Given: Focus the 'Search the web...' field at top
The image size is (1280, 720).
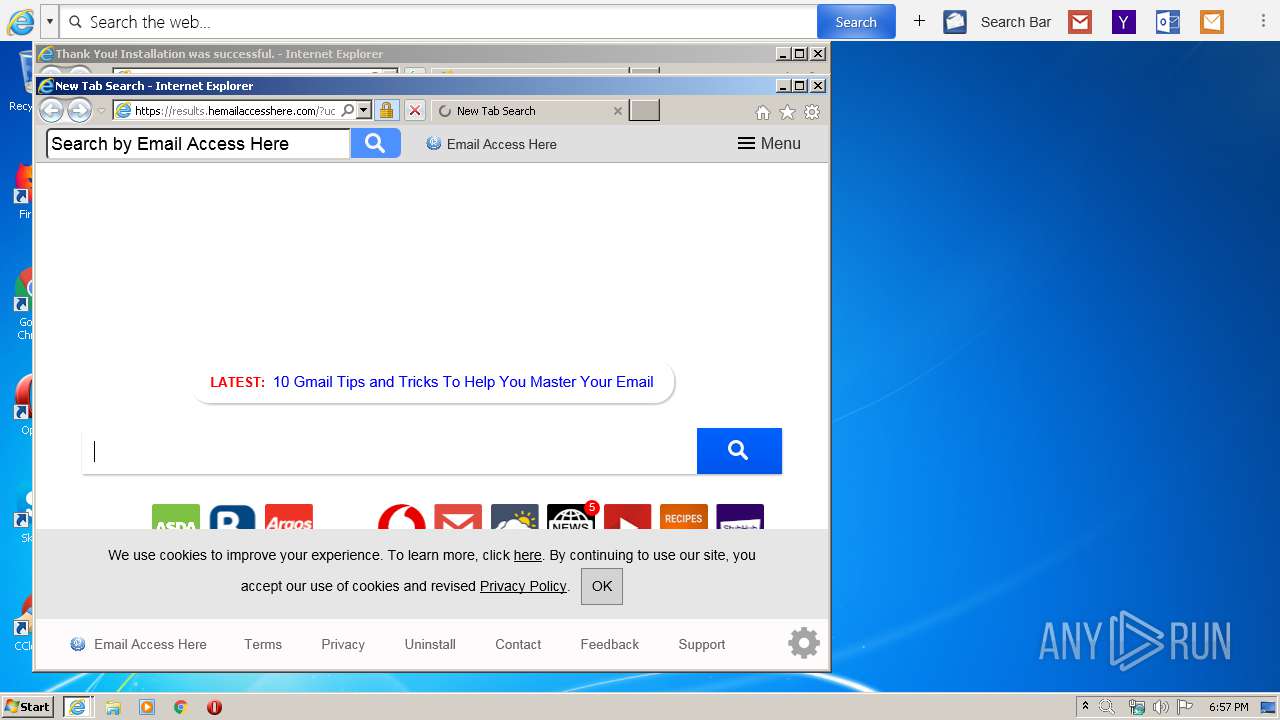Looking at the screenshot, I should (439, 21).
